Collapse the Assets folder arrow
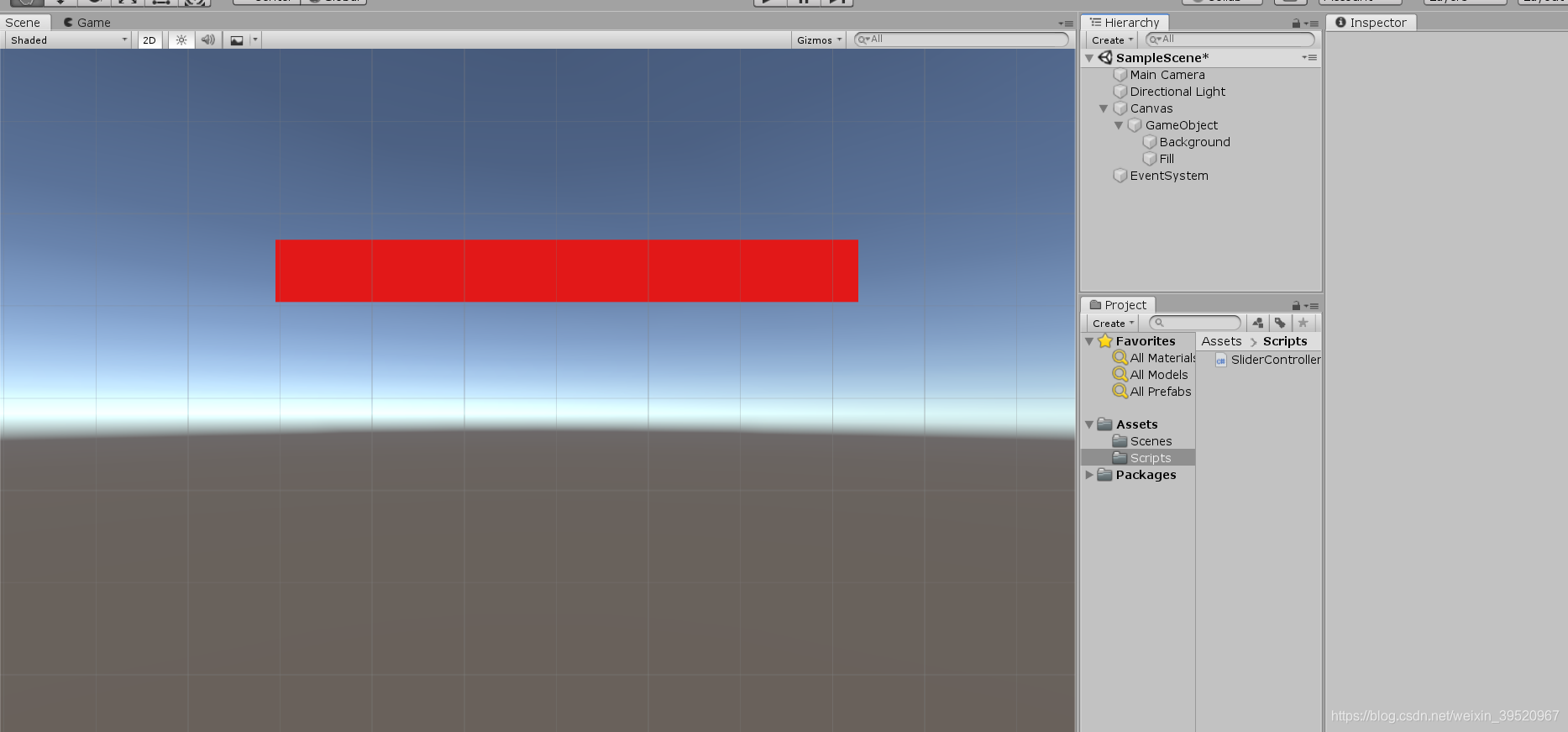The height and width of the screenshot is (732, 1568). click(1089, 424)
